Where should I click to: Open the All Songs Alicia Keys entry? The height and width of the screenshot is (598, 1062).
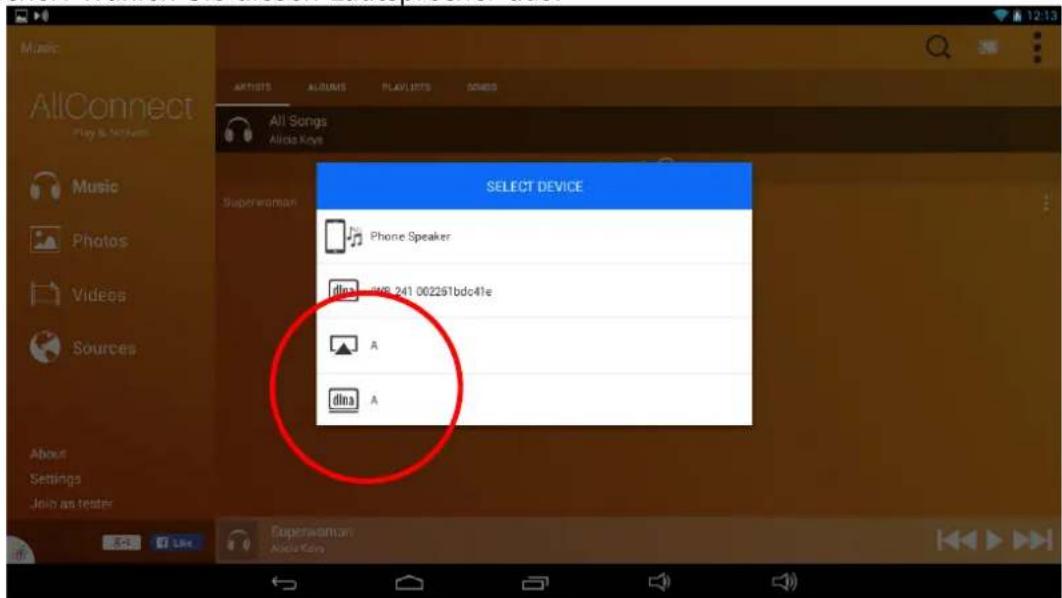coord(637,129)
